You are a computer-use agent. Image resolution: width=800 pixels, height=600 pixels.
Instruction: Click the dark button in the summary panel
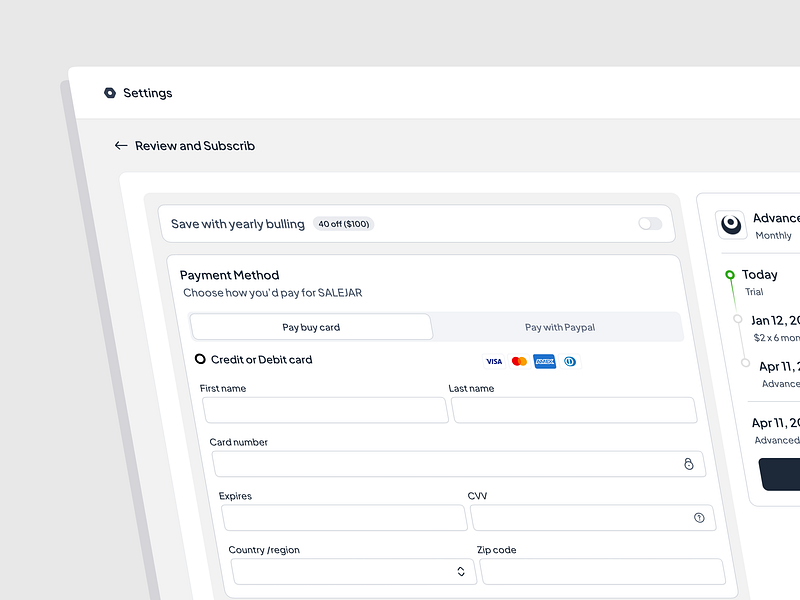click(x=780, y=474)
